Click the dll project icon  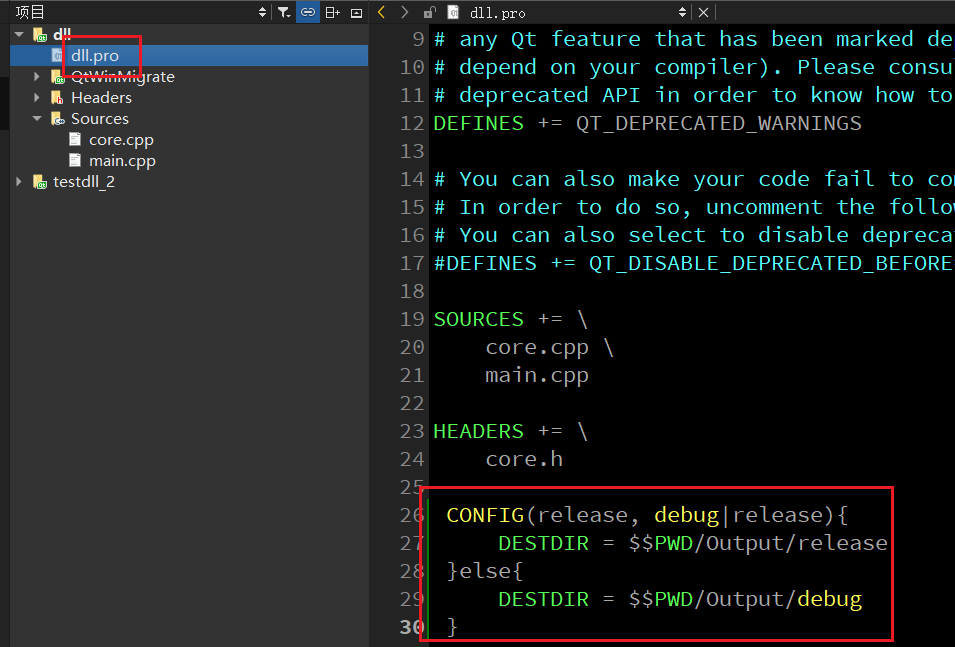40,35
